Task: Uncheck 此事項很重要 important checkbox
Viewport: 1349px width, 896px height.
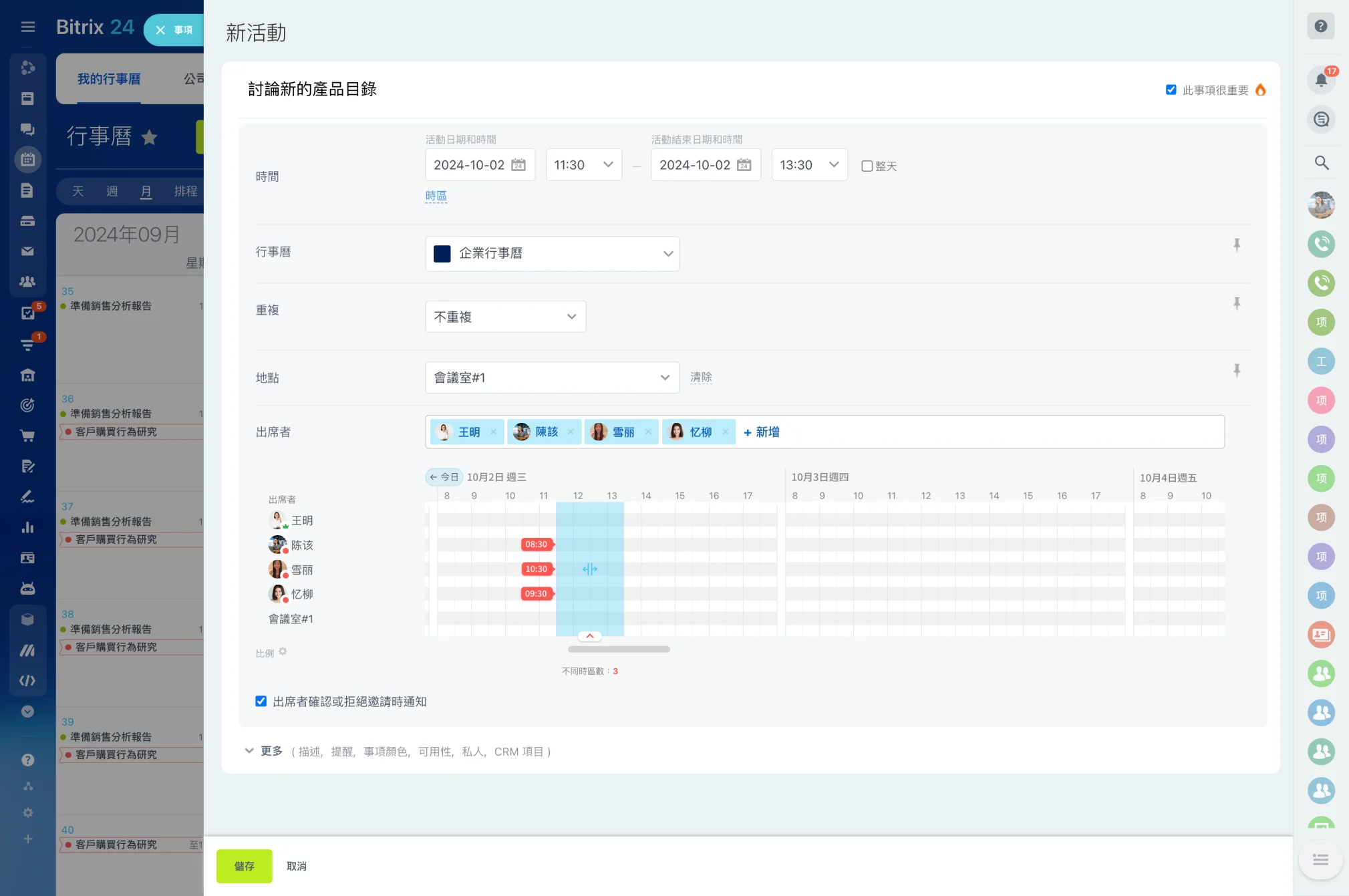Action: click(x=1171, y=90)
